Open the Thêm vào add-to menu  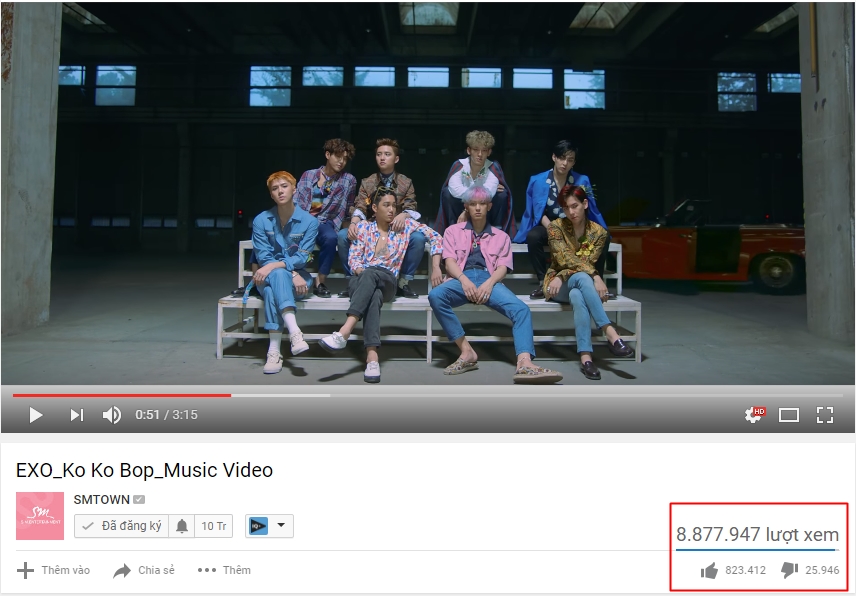[54, 570]
